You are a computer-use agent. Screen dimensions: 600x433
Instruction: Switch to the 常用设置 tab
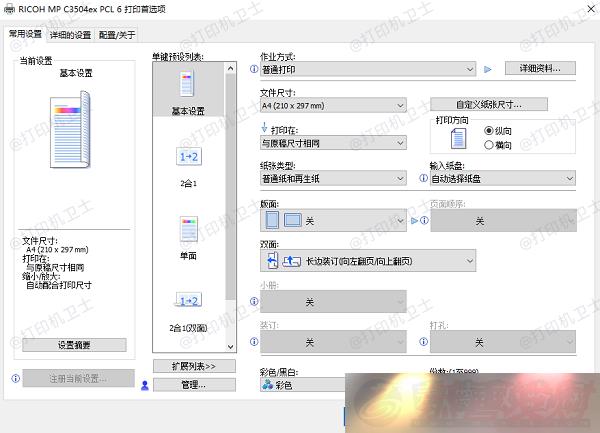(x=25, y=34)
